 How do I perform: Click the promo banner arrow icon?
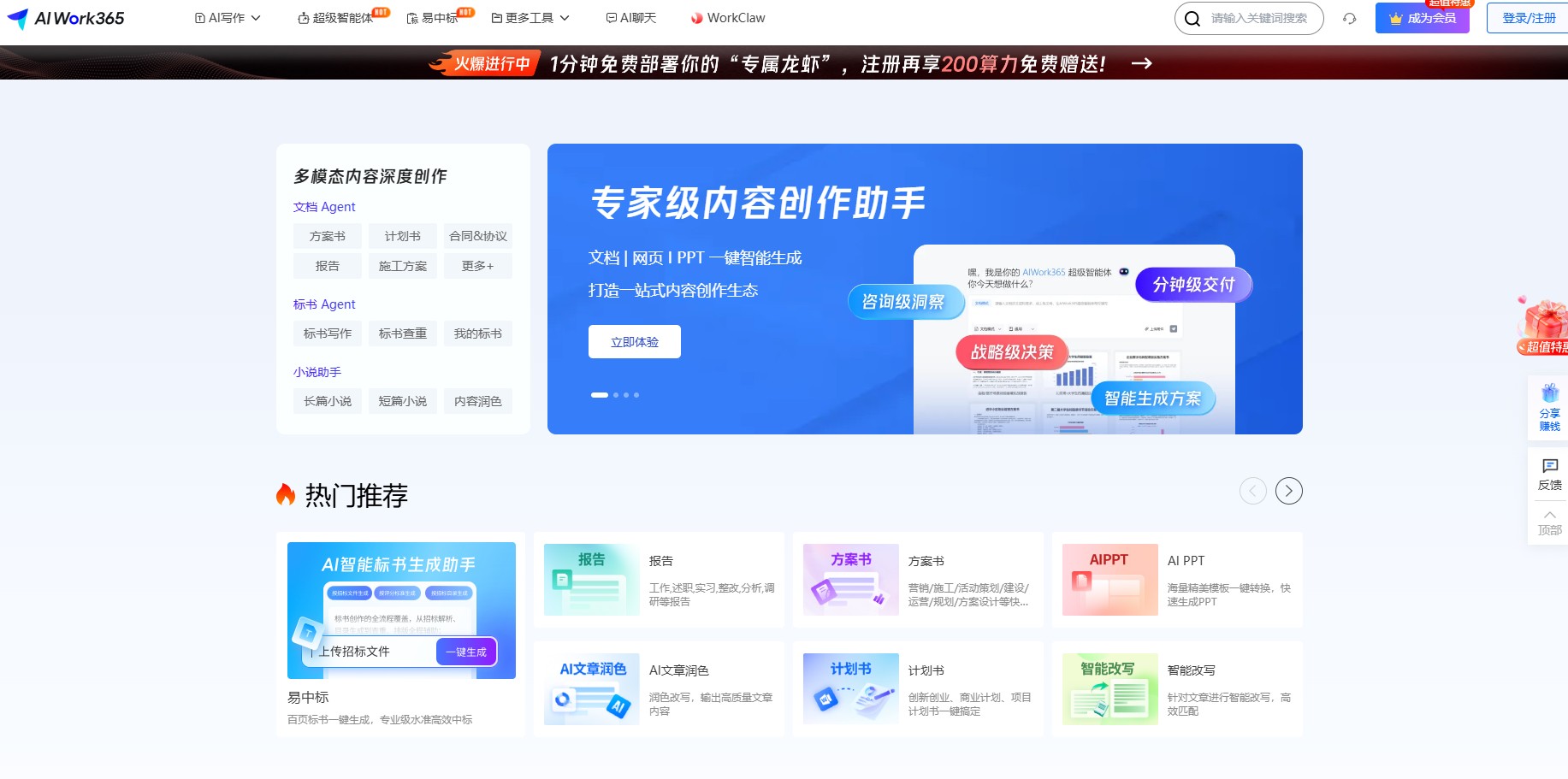pyautogui.click(x=1142, y=63)
